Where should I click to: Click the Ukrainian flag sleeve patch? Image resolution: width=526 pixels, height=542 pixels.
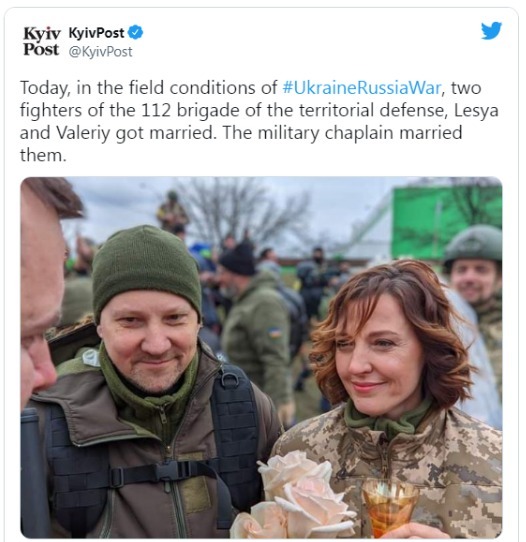click(x=275, y=333)
